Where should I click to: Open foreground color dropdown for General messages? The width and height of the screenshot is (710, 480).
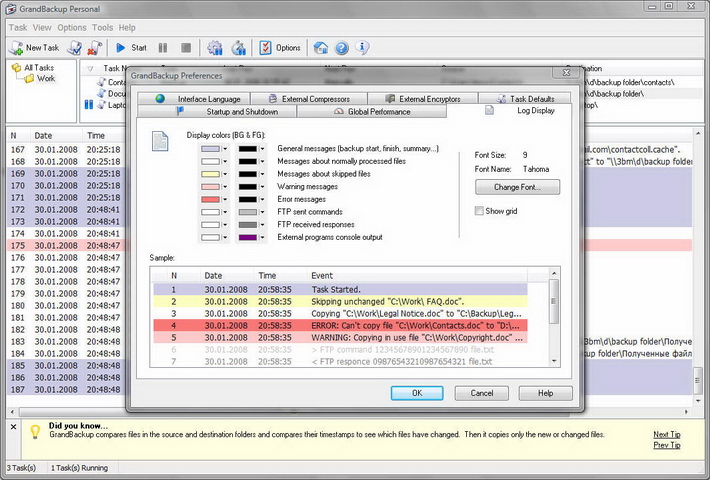[262, 149]
